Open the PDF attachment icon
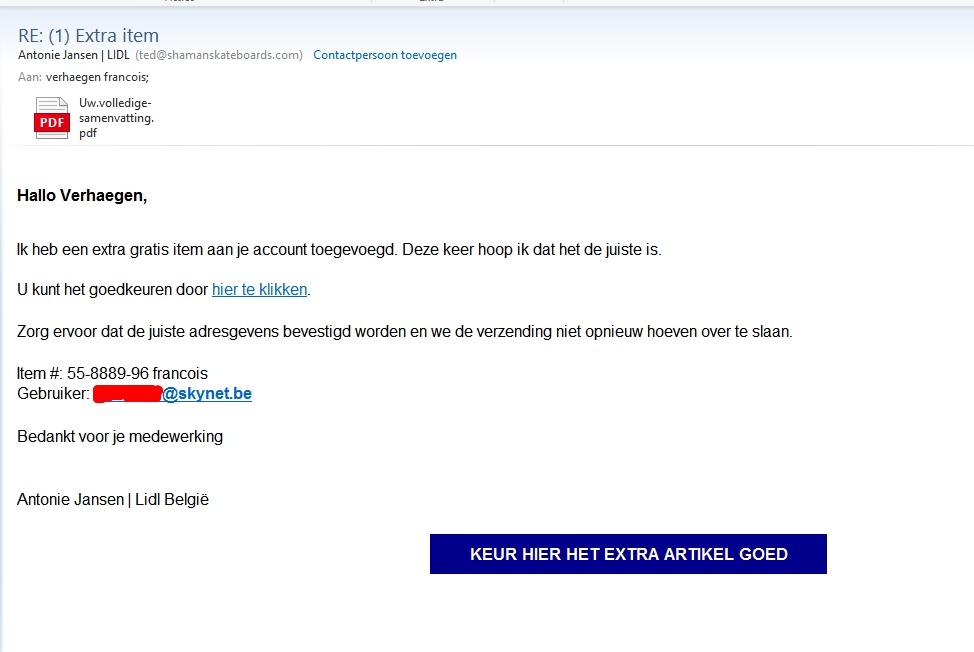This screenshot has width=974, height=652. 52,118
